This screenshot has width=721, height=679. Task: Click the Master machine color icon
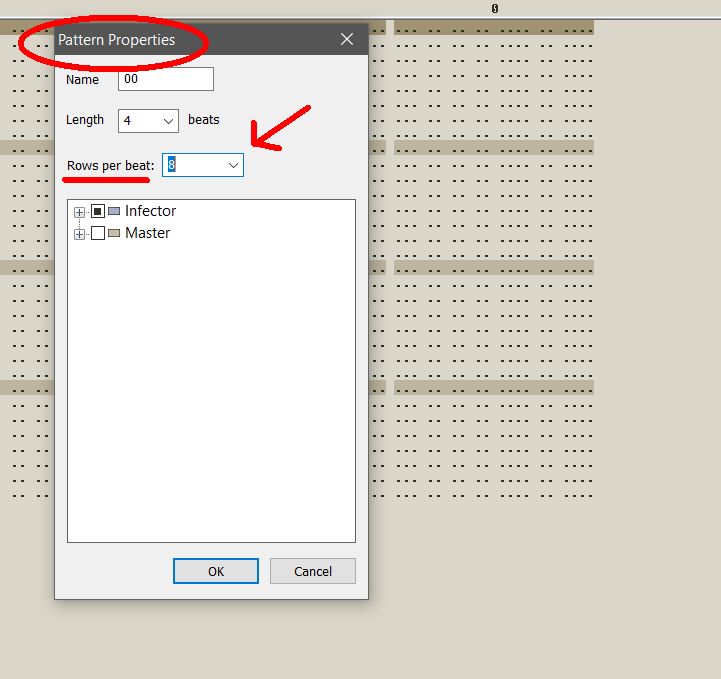(x=114, y=233)
